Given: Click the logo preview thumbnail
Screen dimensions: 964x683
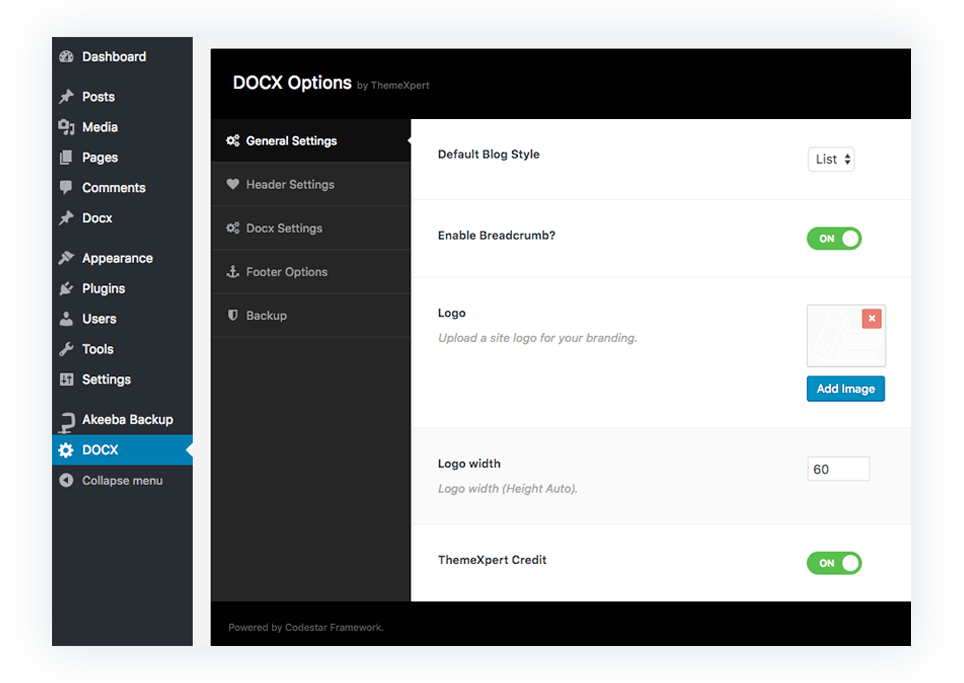Looking at the screenshot, I should click(x=846, y=336).
